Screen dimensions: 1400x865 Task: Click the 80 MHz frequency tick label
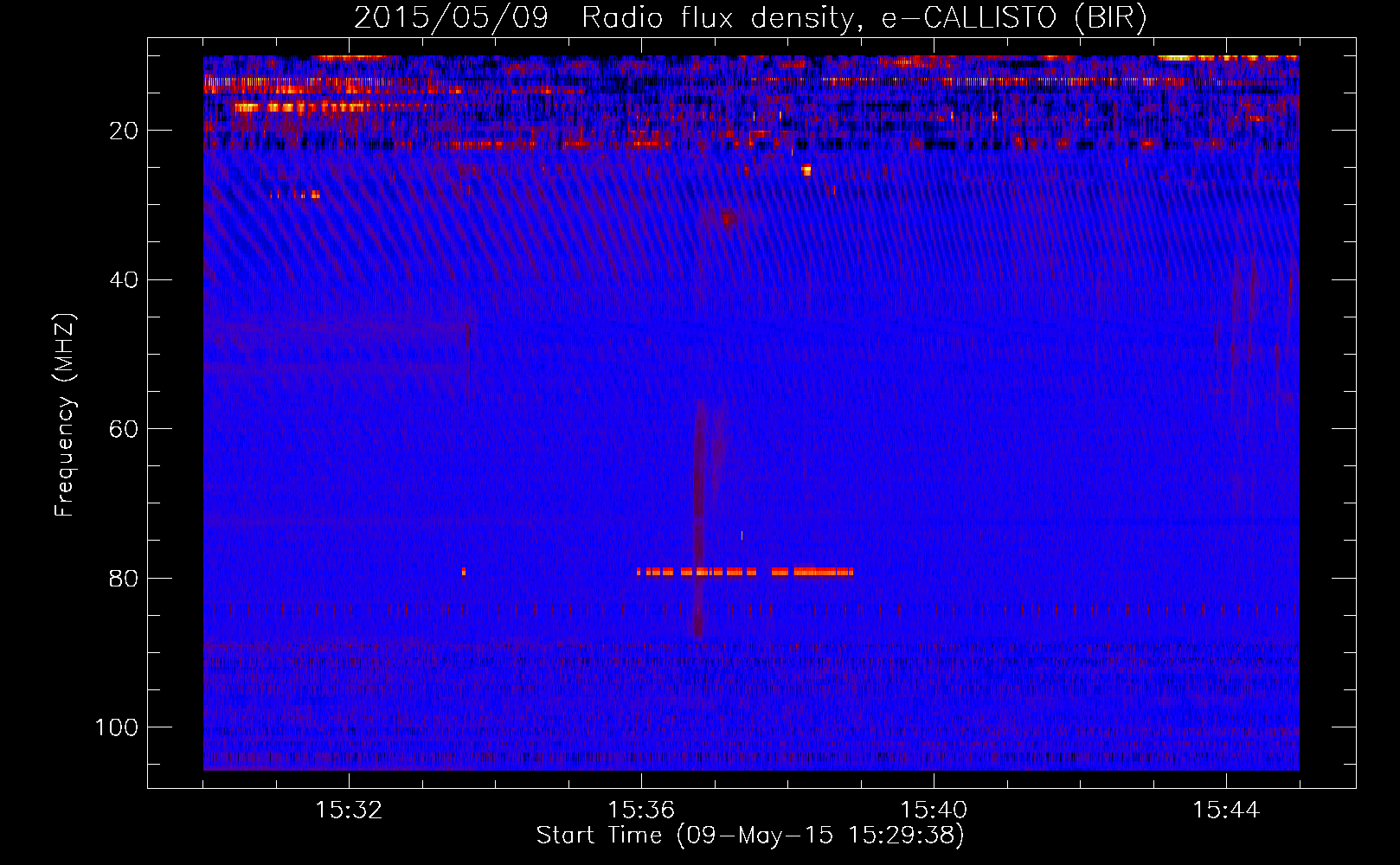pyautogui.click(x=124, y=579)
